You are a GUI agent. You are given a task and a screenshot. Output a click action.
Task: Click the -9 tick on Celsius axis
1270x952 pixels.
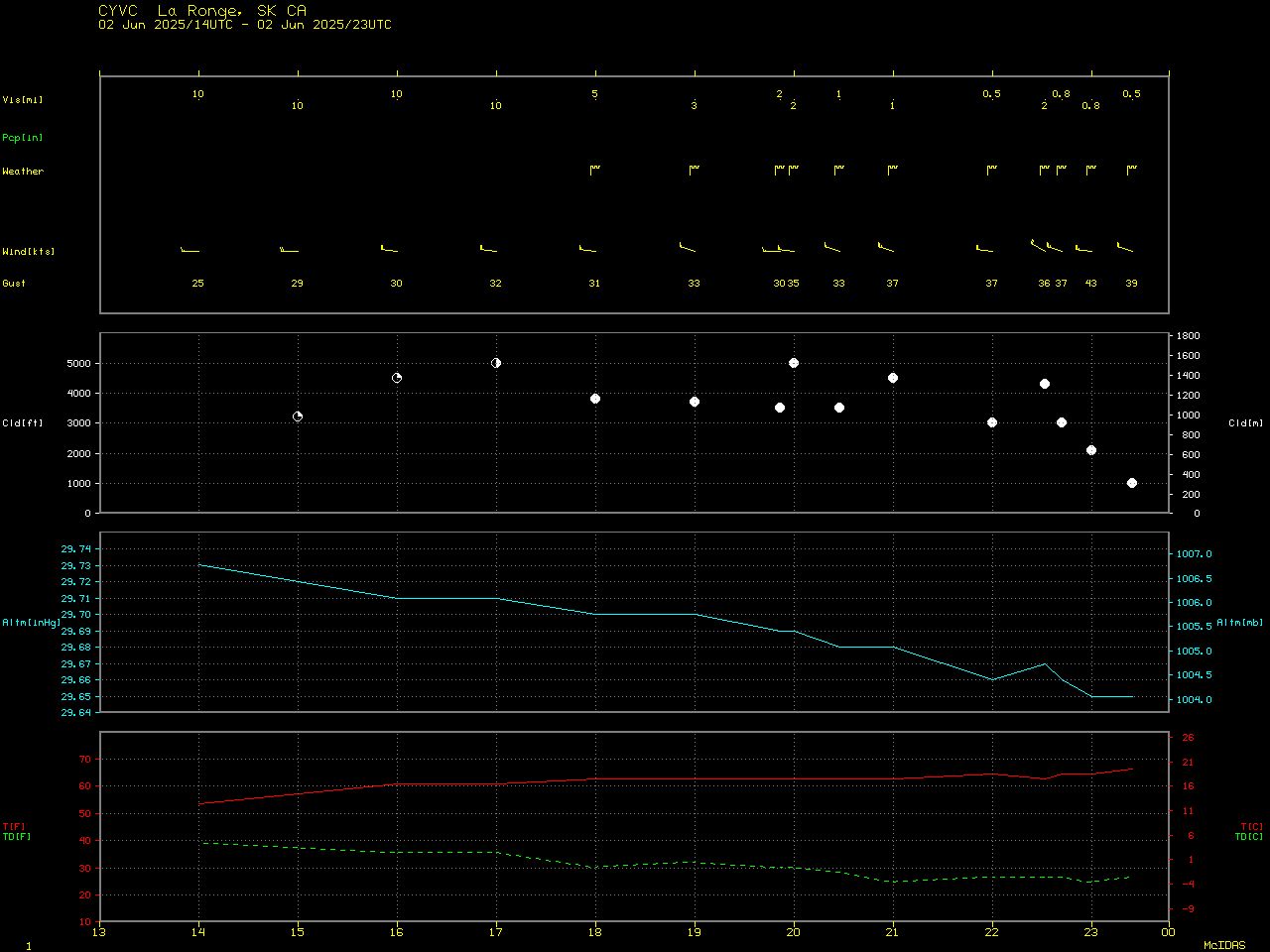pos(1188,909)
